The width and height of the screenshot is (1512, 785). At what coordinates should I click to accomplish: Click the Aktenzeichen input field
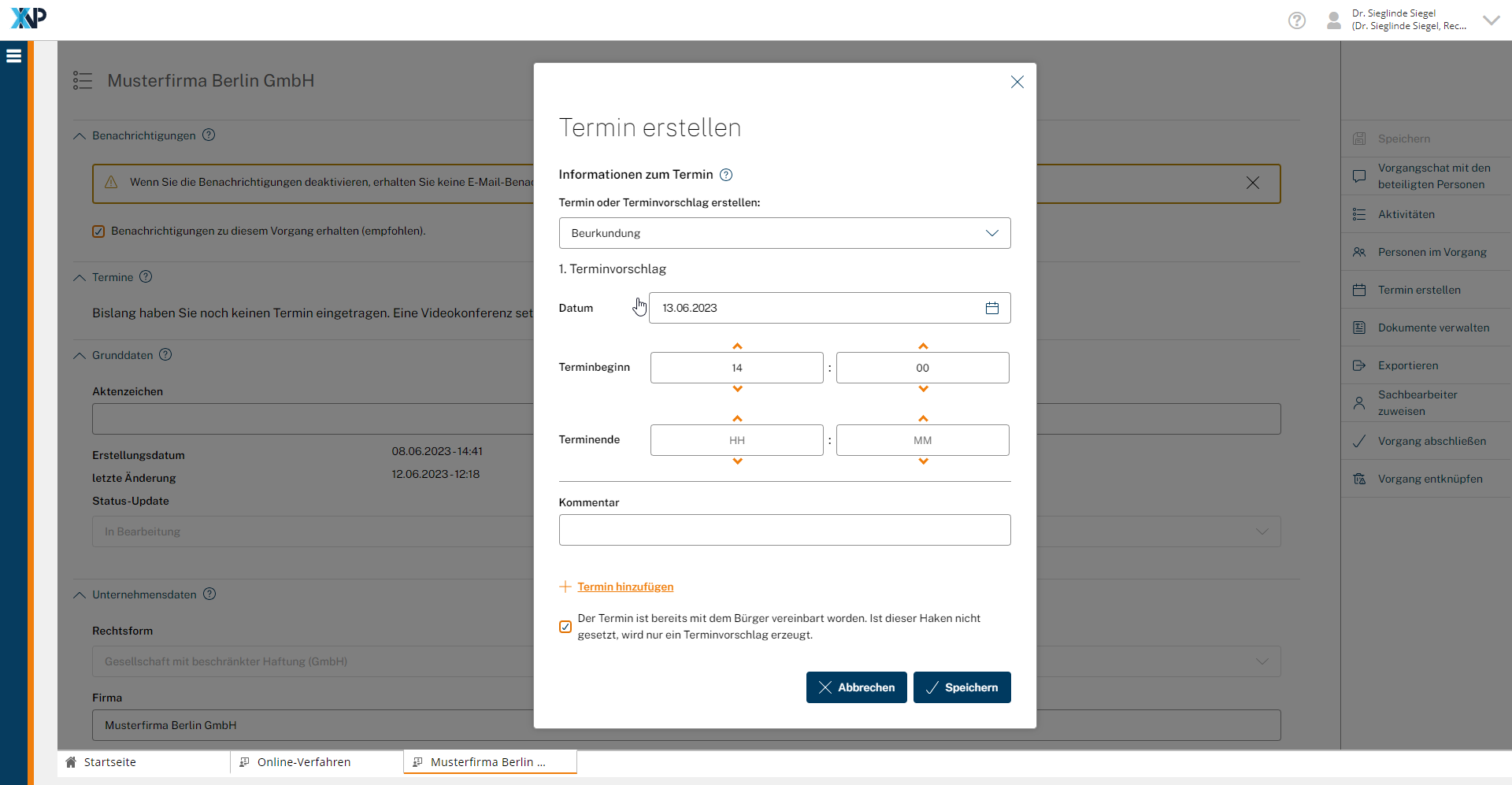(686, 419)
